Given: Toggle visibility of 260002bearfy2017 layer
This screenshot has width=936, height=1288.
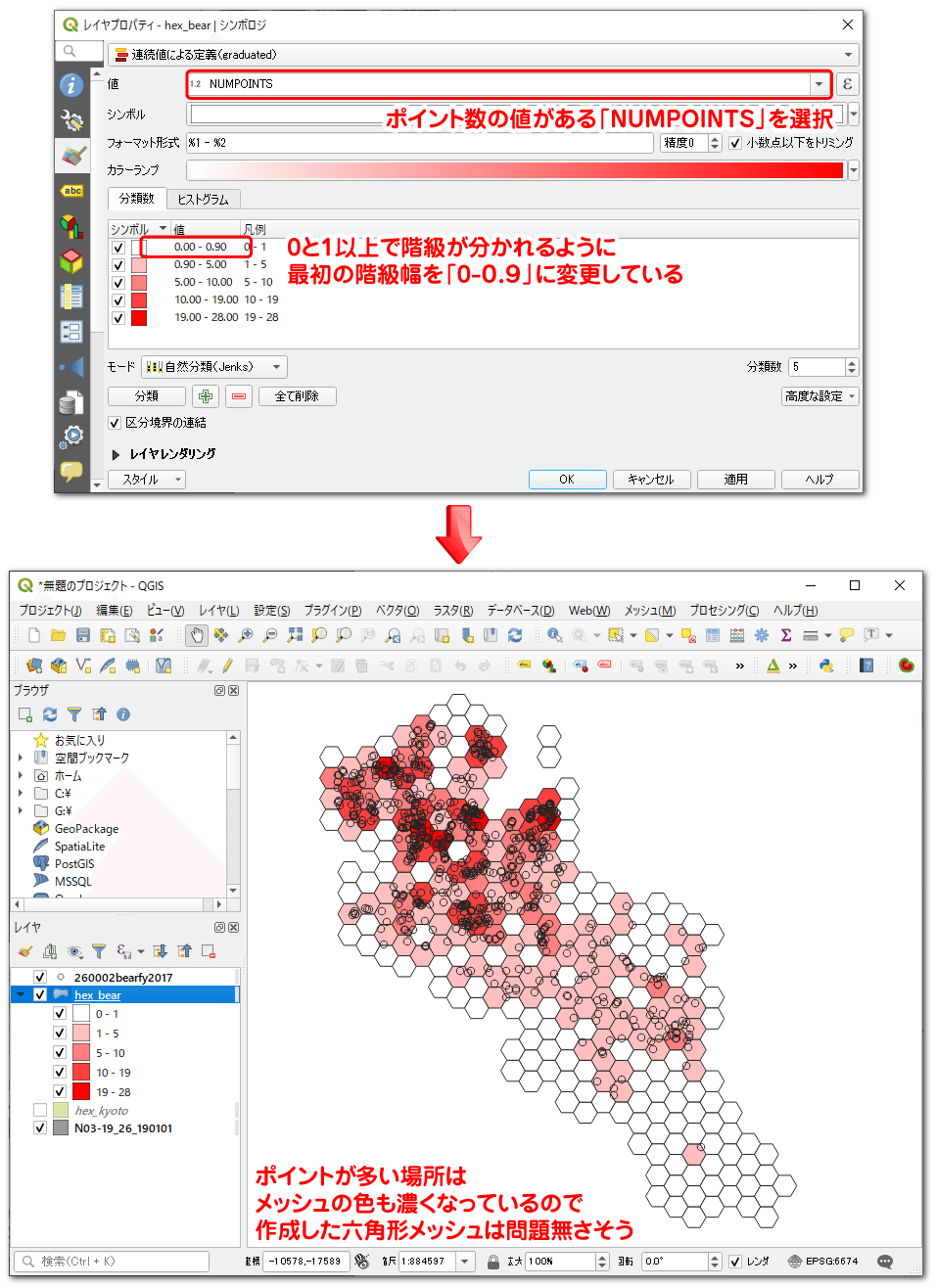Looking at the screenshot, I should pyautogui.click(x=40, y=977).
